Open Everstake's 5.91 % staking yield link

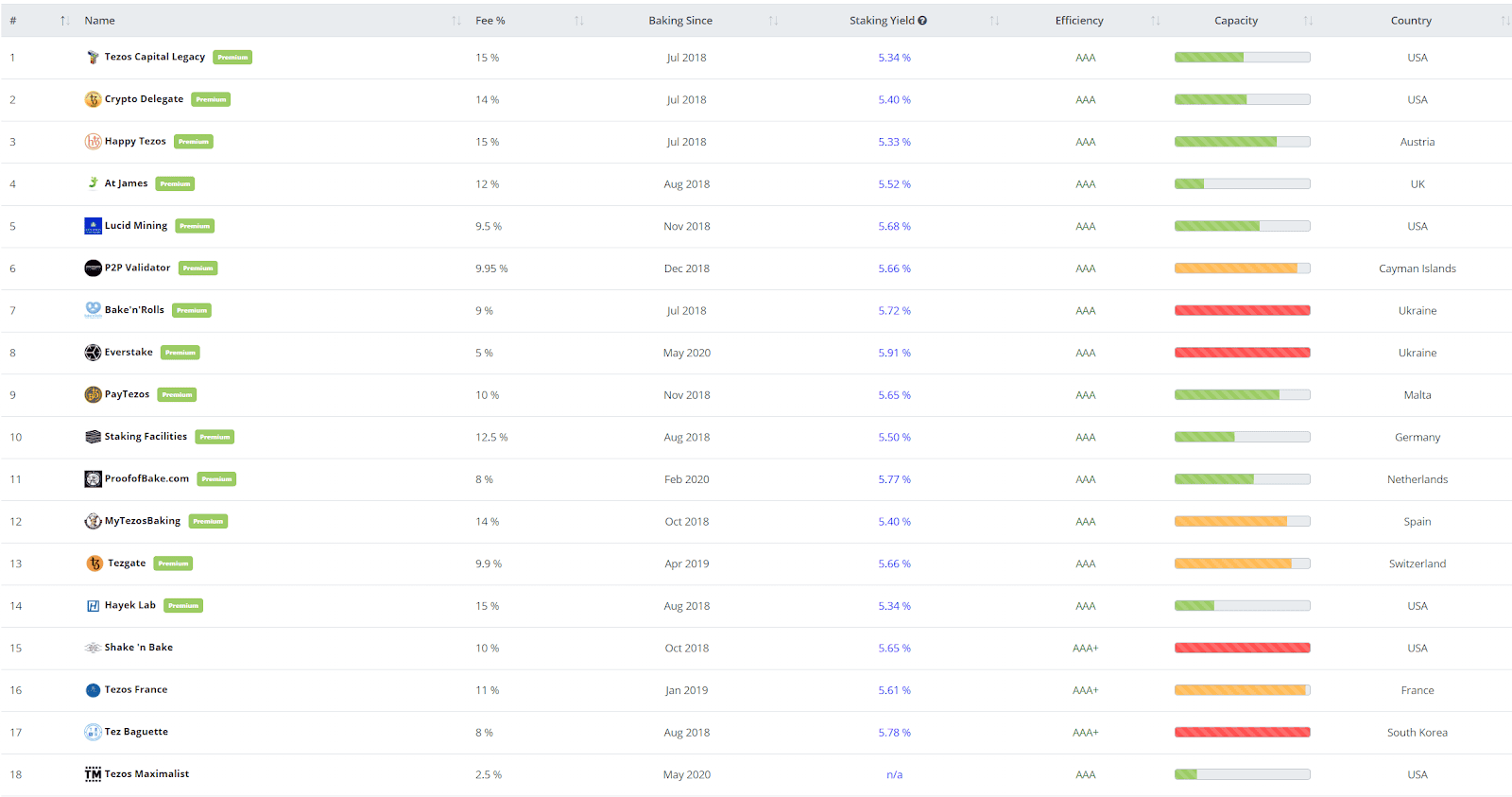[x=894, y=353]
